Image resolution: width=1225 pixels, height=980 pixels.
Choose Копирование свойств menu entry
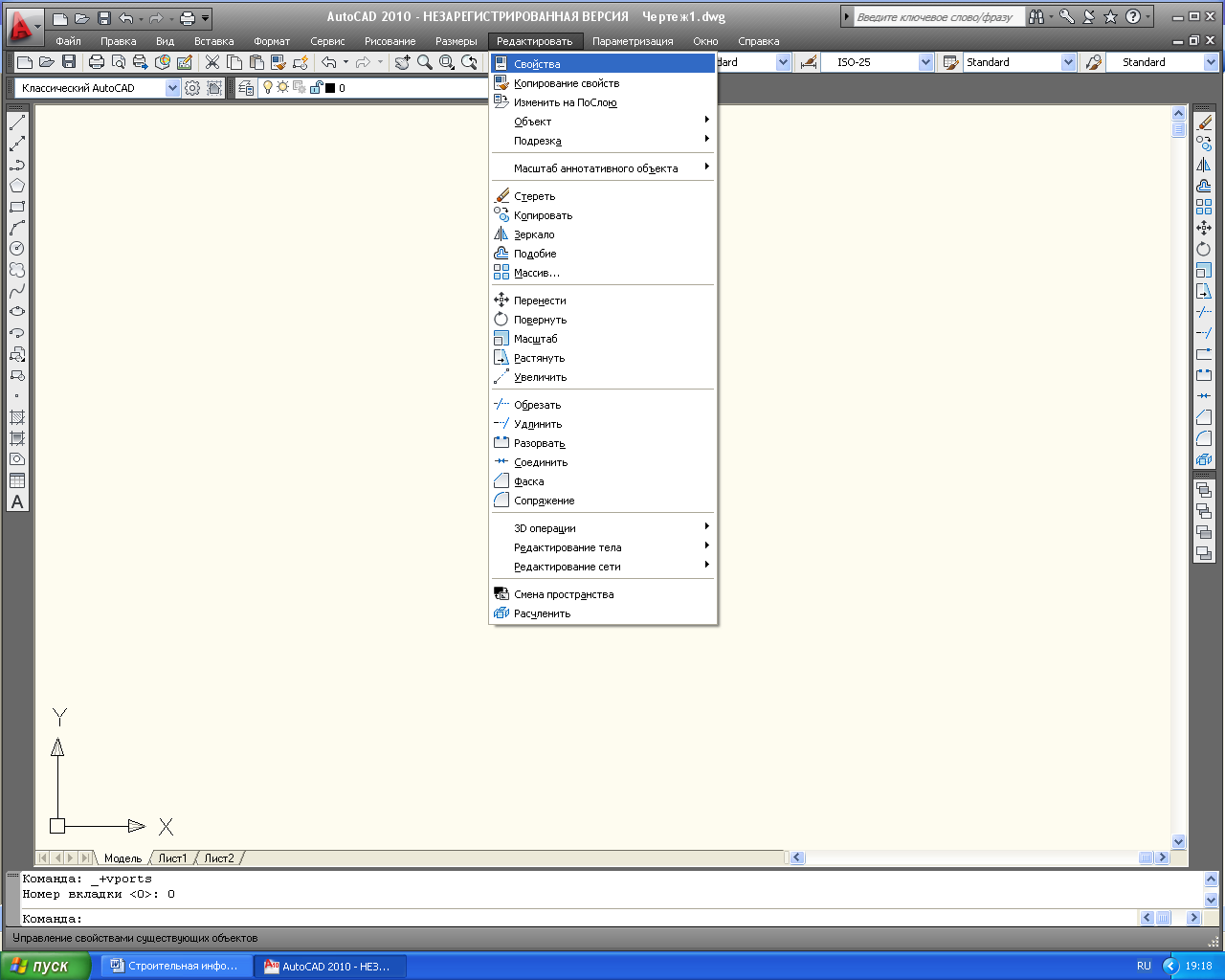coord(603,83)
